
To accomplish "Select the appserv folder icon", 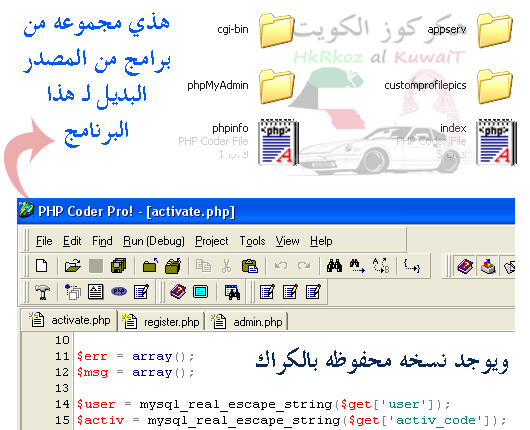I will coord(495,30).
